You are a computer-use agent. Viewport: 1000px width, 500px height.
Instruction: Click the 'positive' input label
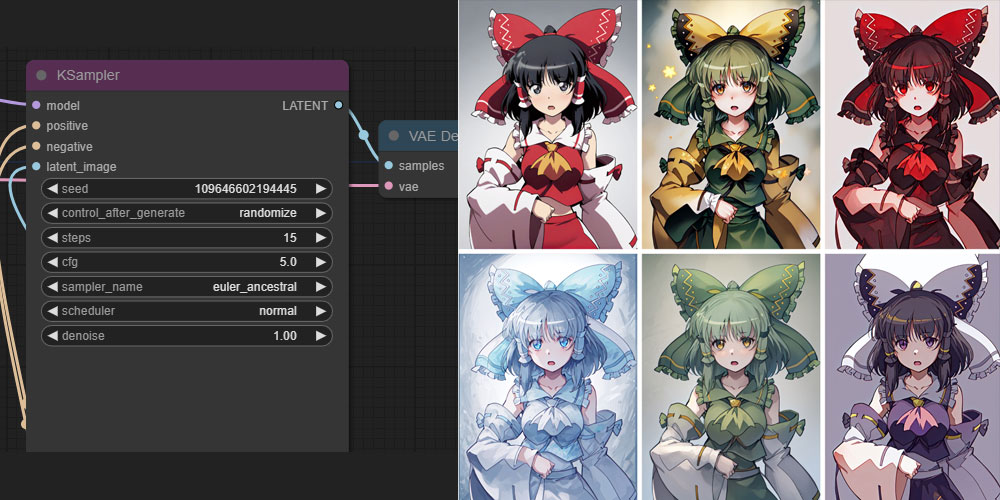[67, 126]
